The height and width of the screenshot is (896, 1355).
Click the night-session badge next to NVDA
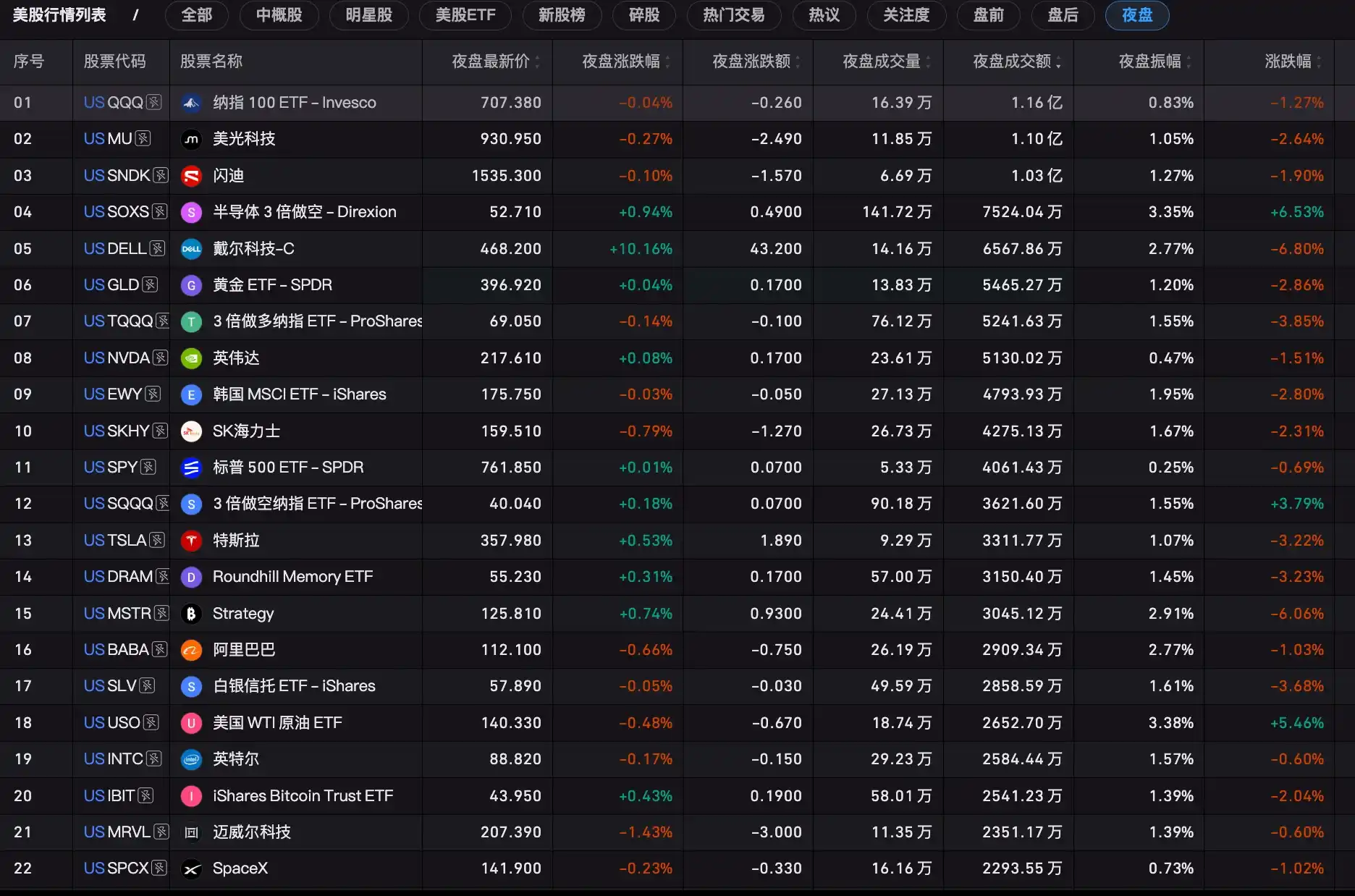(x=161, y=358)
